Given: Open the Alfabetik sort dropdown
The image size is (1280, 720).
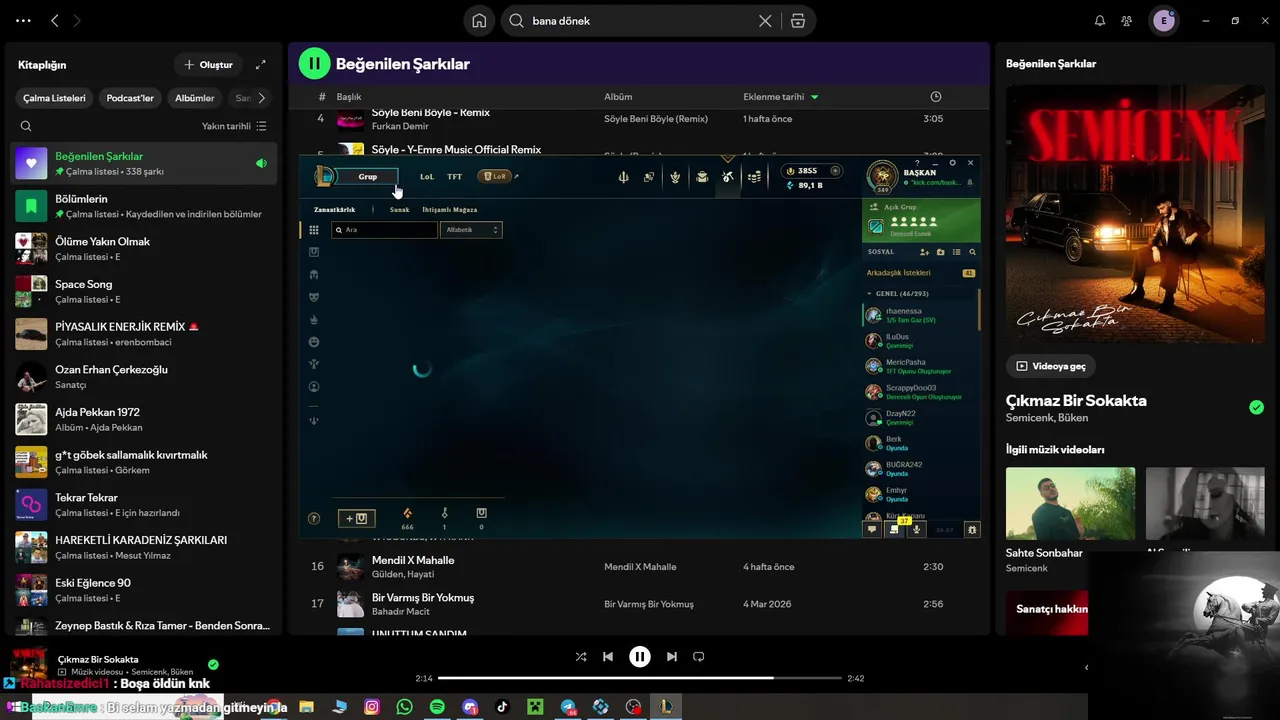Looking at the screenshot, I should click(471, 230).
